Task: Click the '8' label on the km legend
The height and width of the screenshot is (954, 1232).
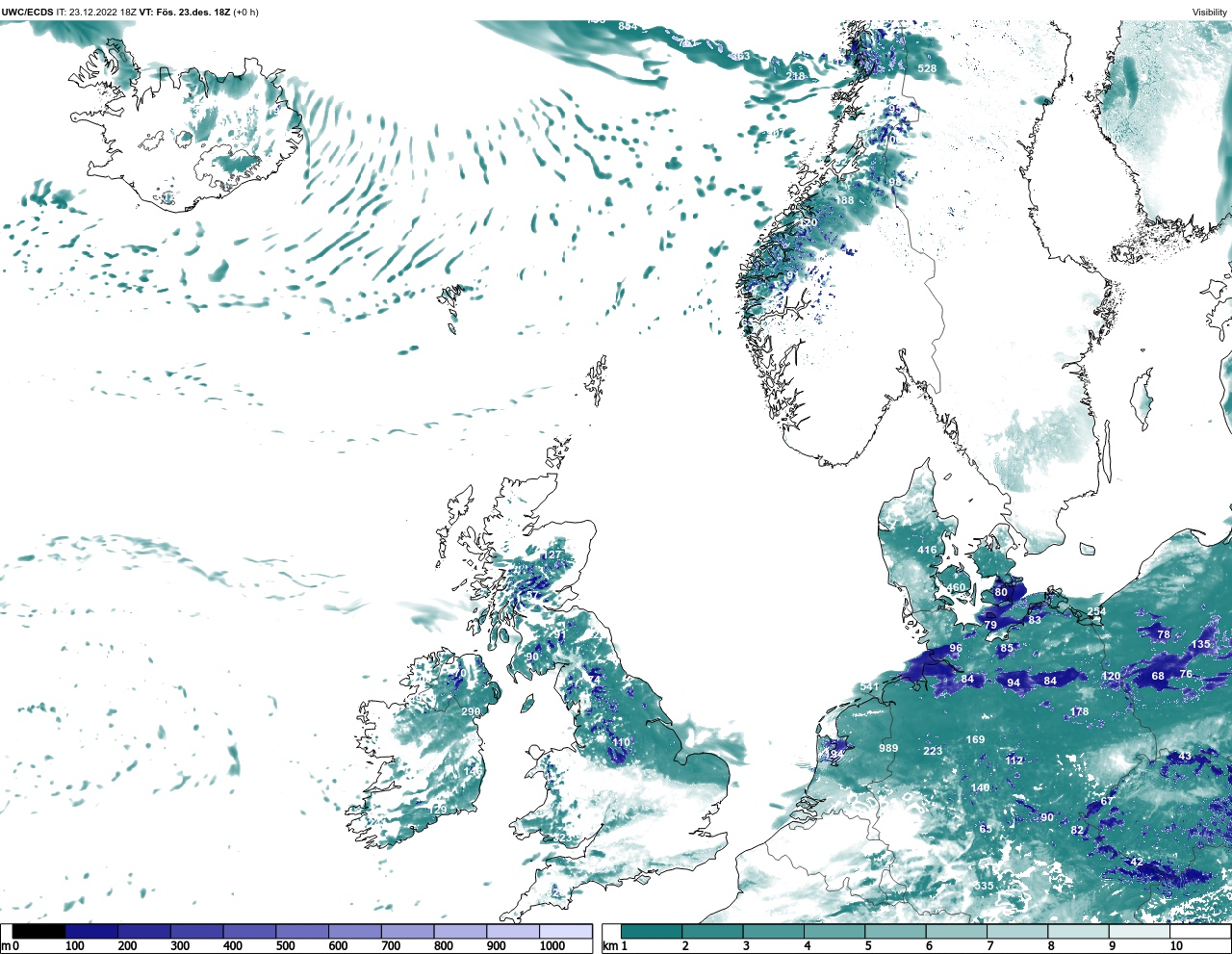Action: point(1051,946)
